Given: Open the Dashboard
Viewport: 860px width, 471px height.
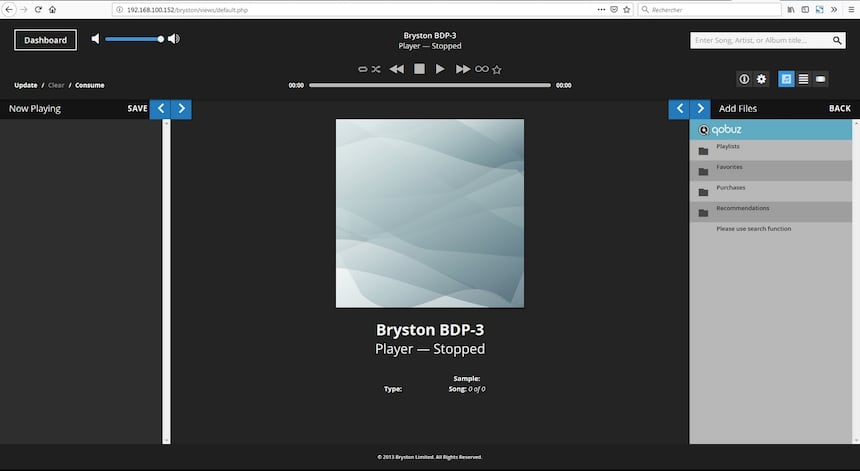Looking at the screenshot, I should [45, 40].
